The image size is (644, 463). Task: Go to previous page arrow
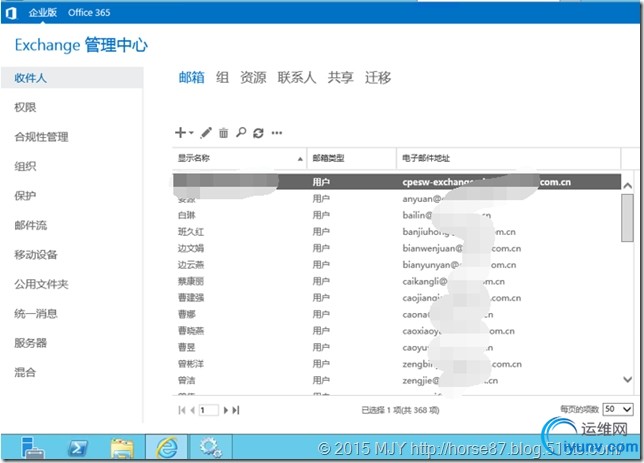pyautogui.click(x=192, y=410)
